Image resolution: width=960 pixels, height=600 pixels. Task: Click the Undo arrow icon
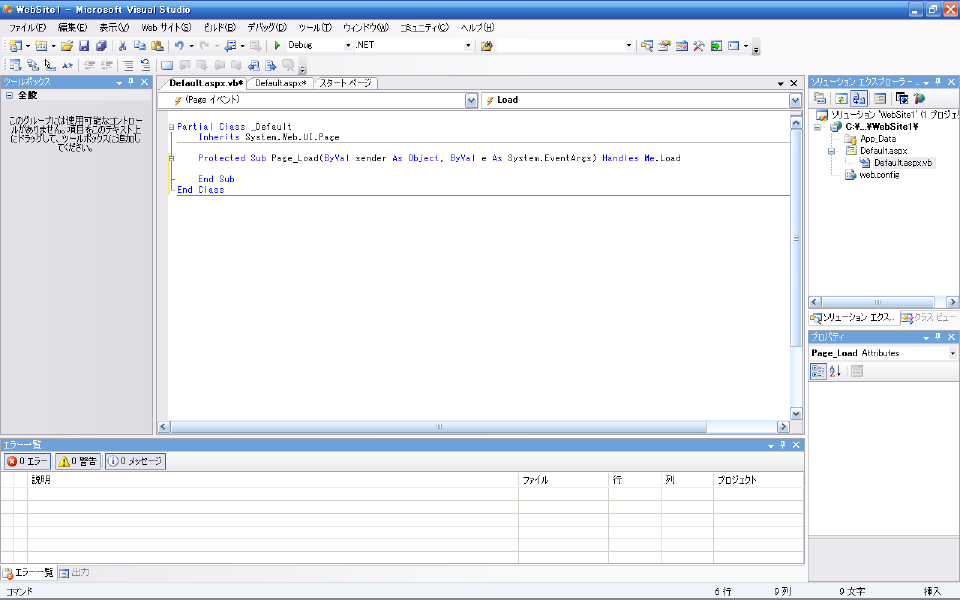point(179,46)
